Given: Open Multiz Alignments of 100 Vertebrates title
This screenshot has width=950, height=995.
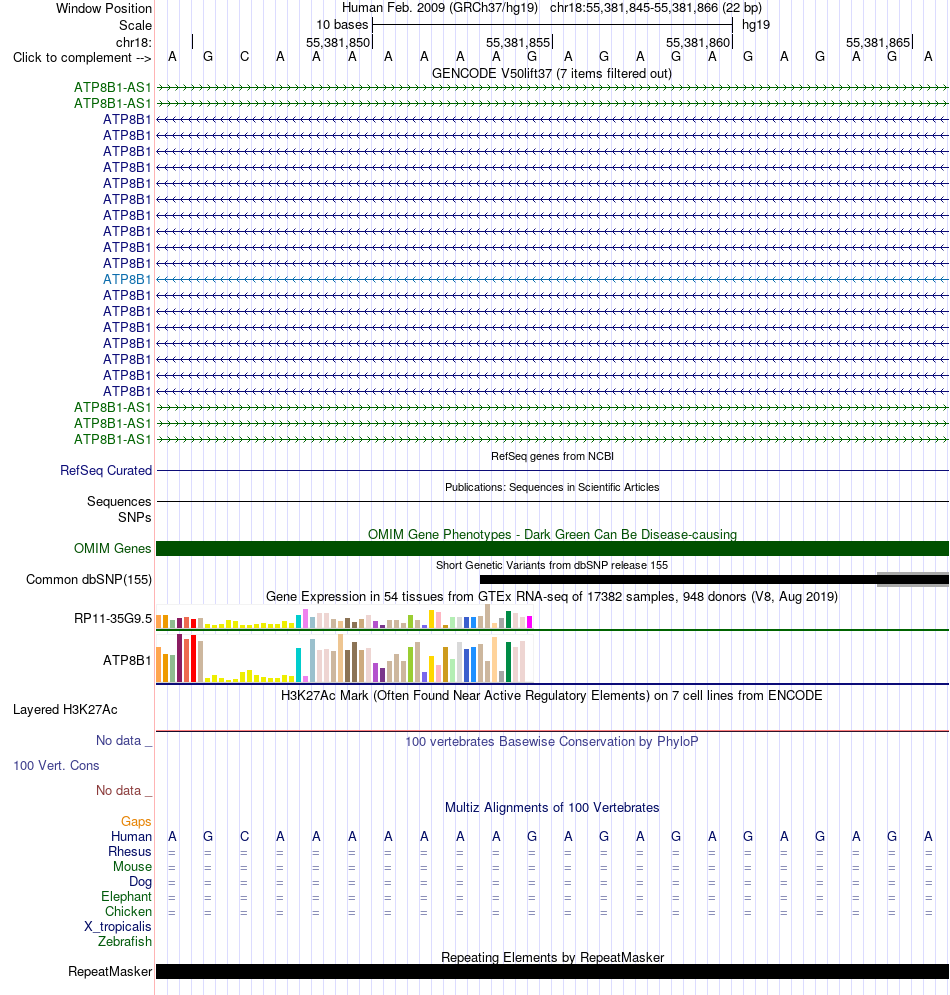Looking at the screenshot, I should 552,807.
